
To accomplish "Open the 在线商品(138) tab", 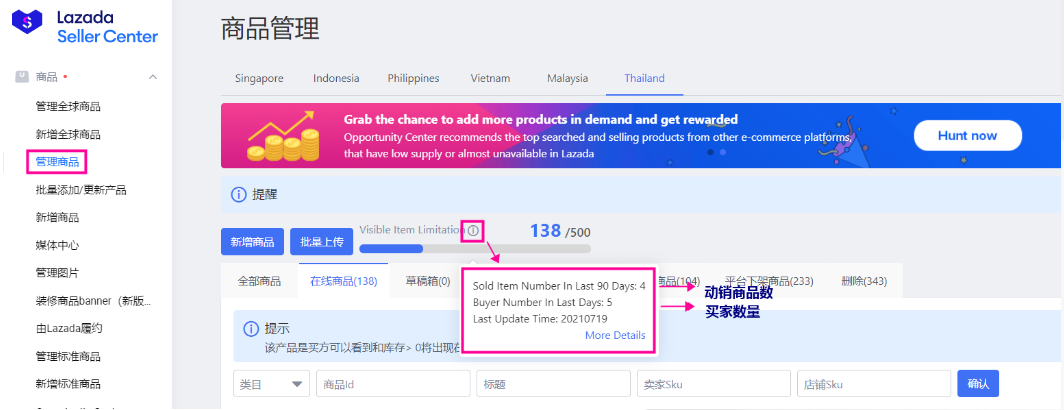I will pyautogui.click(x=343, y=281).
